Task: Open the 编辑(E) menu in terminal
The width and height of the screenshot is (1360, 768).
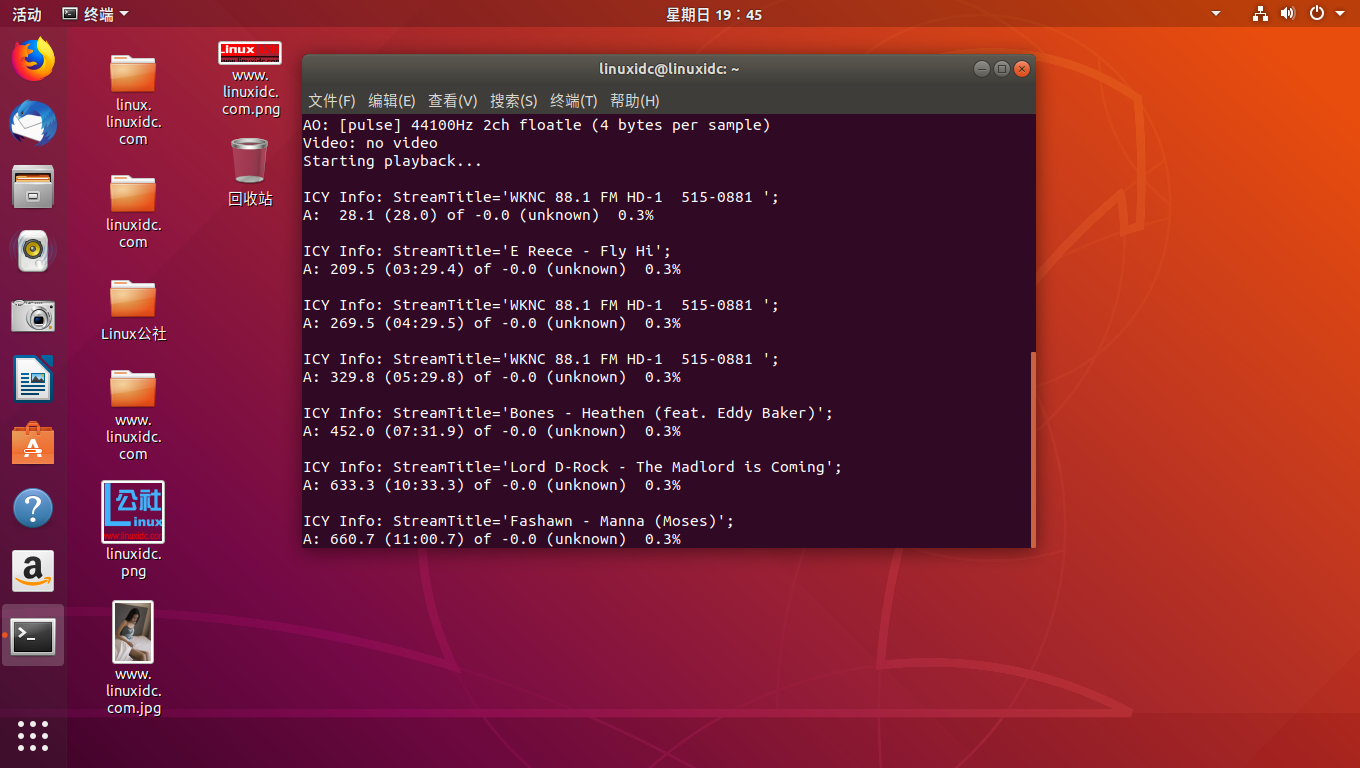Action: click(392, 101)
